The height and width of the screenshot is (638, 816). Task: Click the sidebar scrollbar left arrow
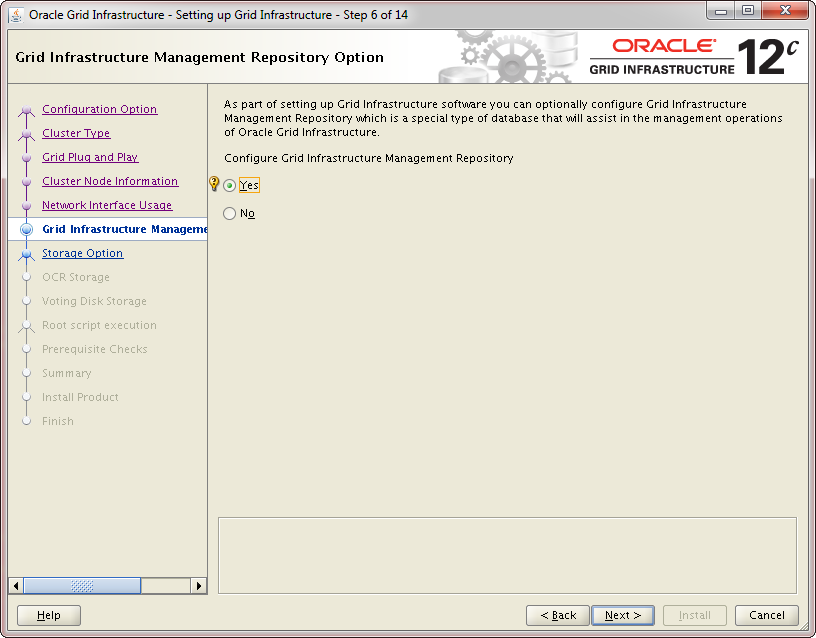16,586
